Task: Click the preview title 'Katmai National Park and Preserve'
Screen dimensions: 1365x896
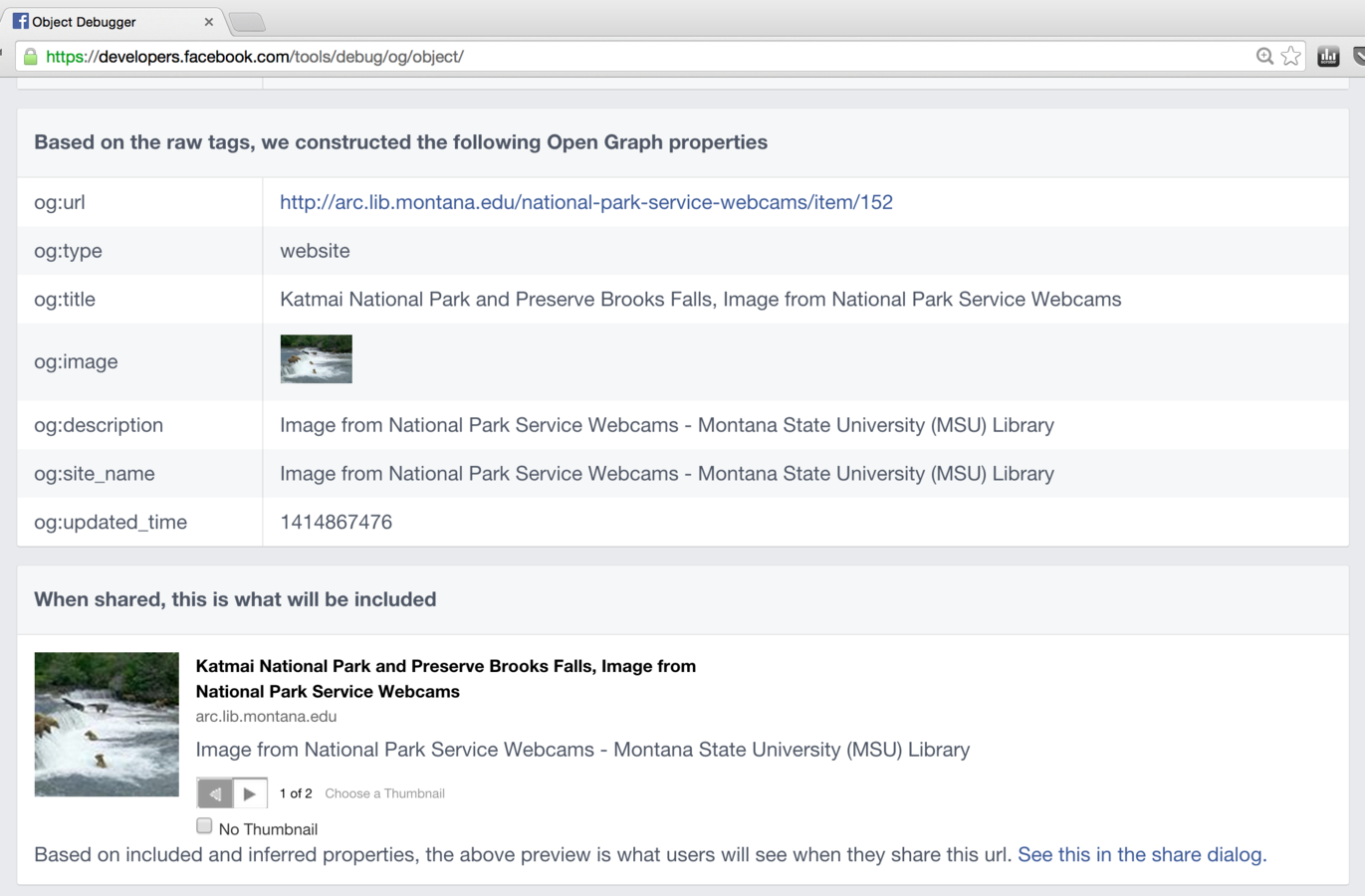Action: coord(446,678)
